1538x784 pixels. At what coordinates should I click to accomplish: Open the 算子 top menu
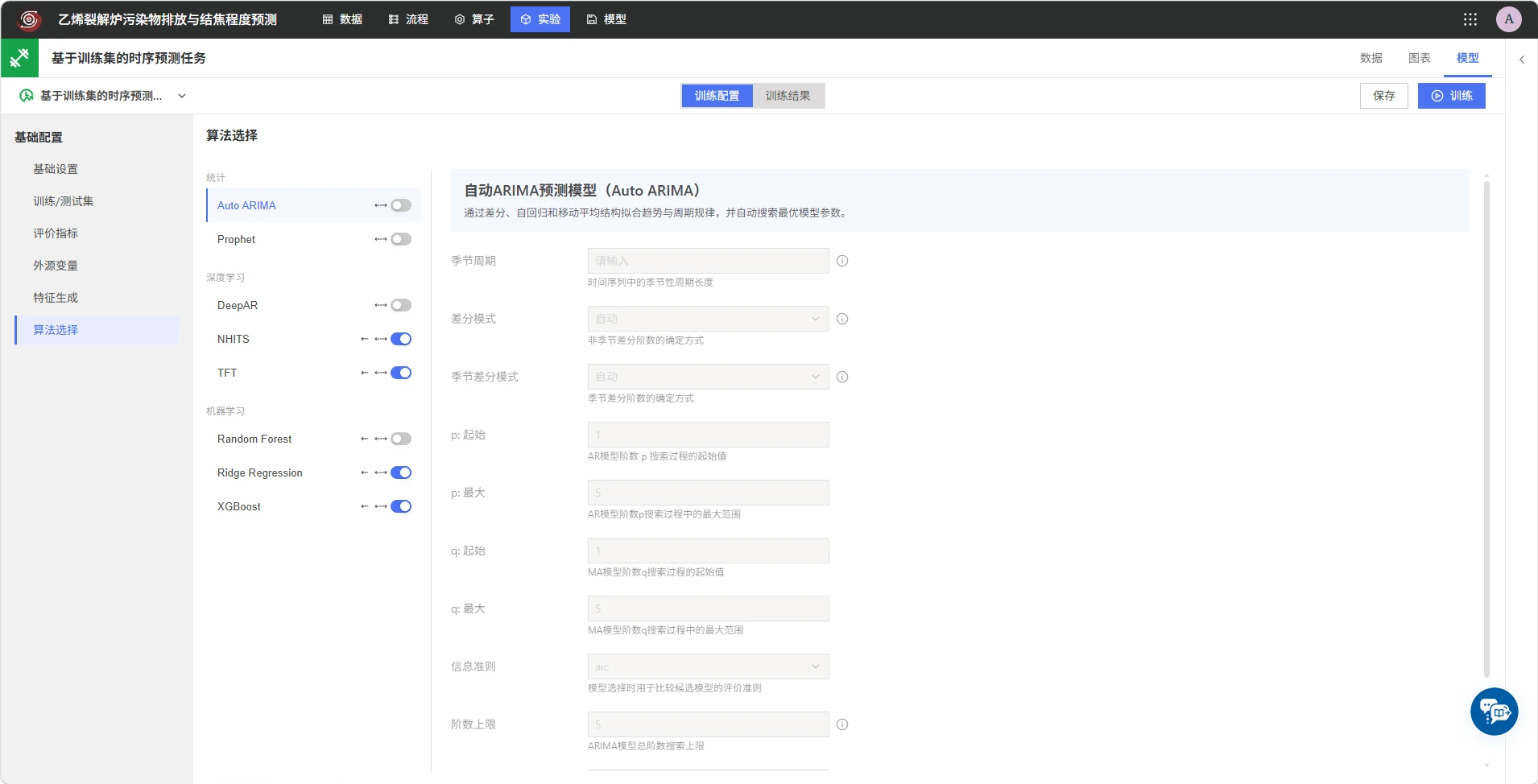474,19
